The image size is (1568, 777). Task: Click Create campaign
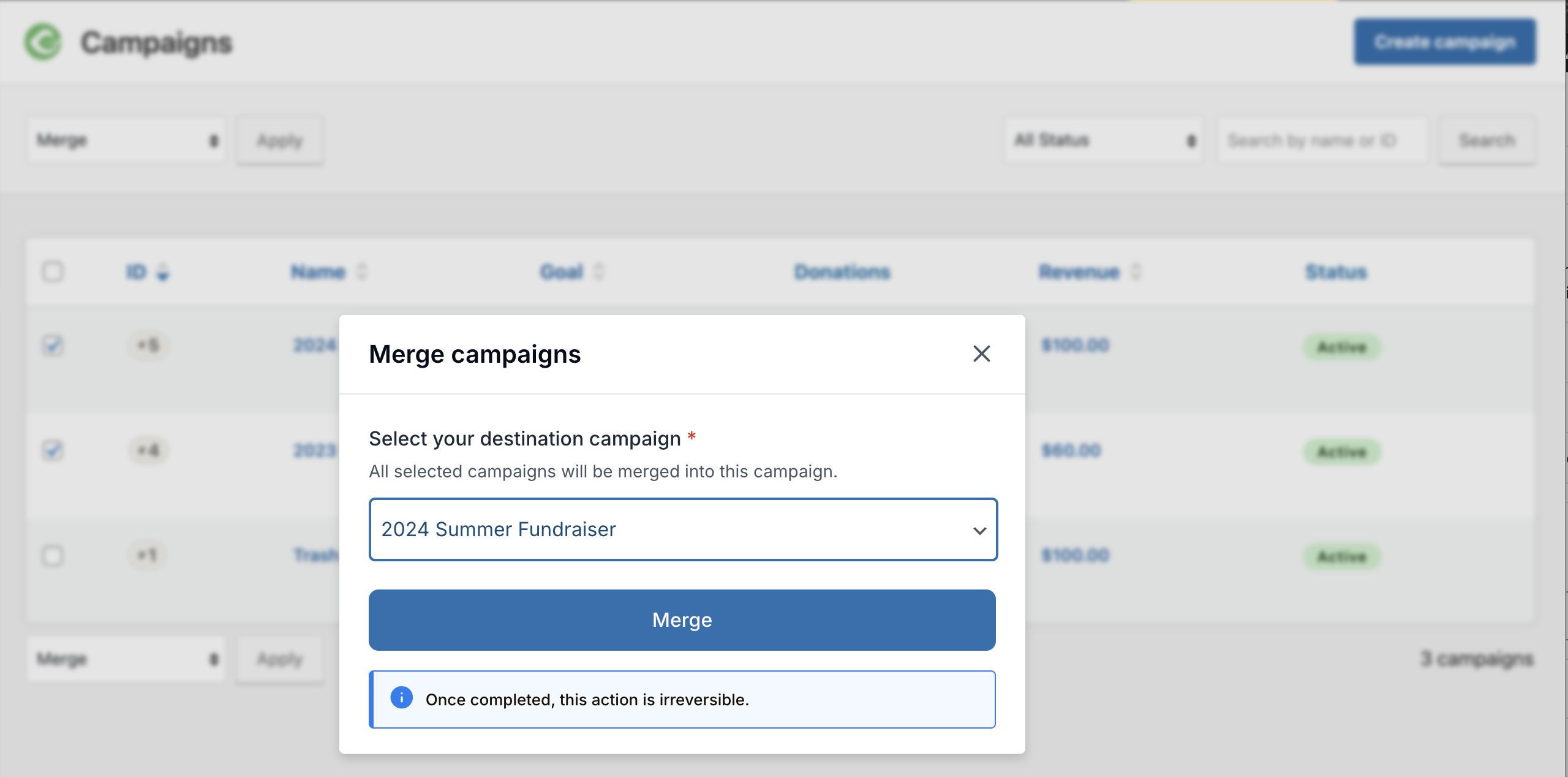pyautogui.click(x=1444, y=42)
